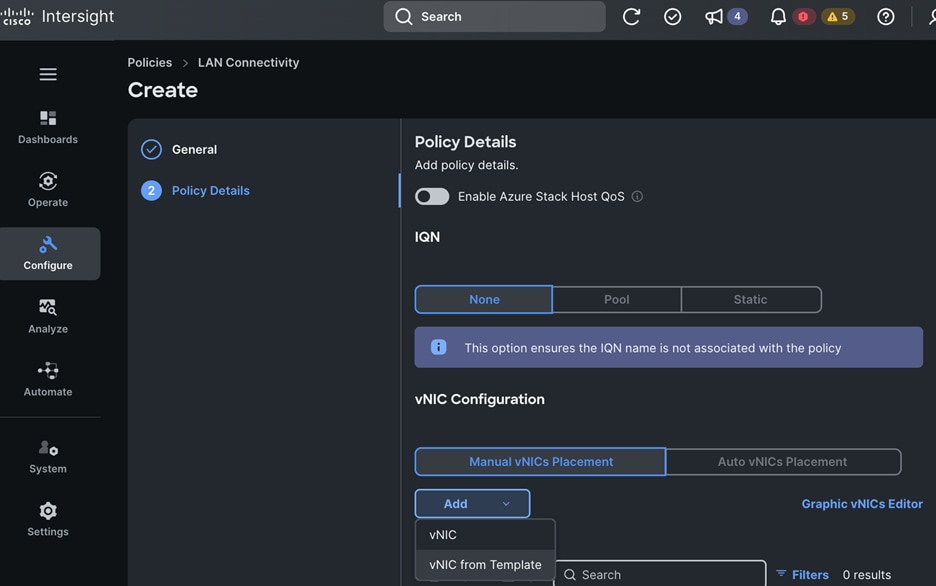Image resolution: width=936 pixels, height=586 pixels.
Task: Click the 'Create' page title
Action: (x=162, y=90)
